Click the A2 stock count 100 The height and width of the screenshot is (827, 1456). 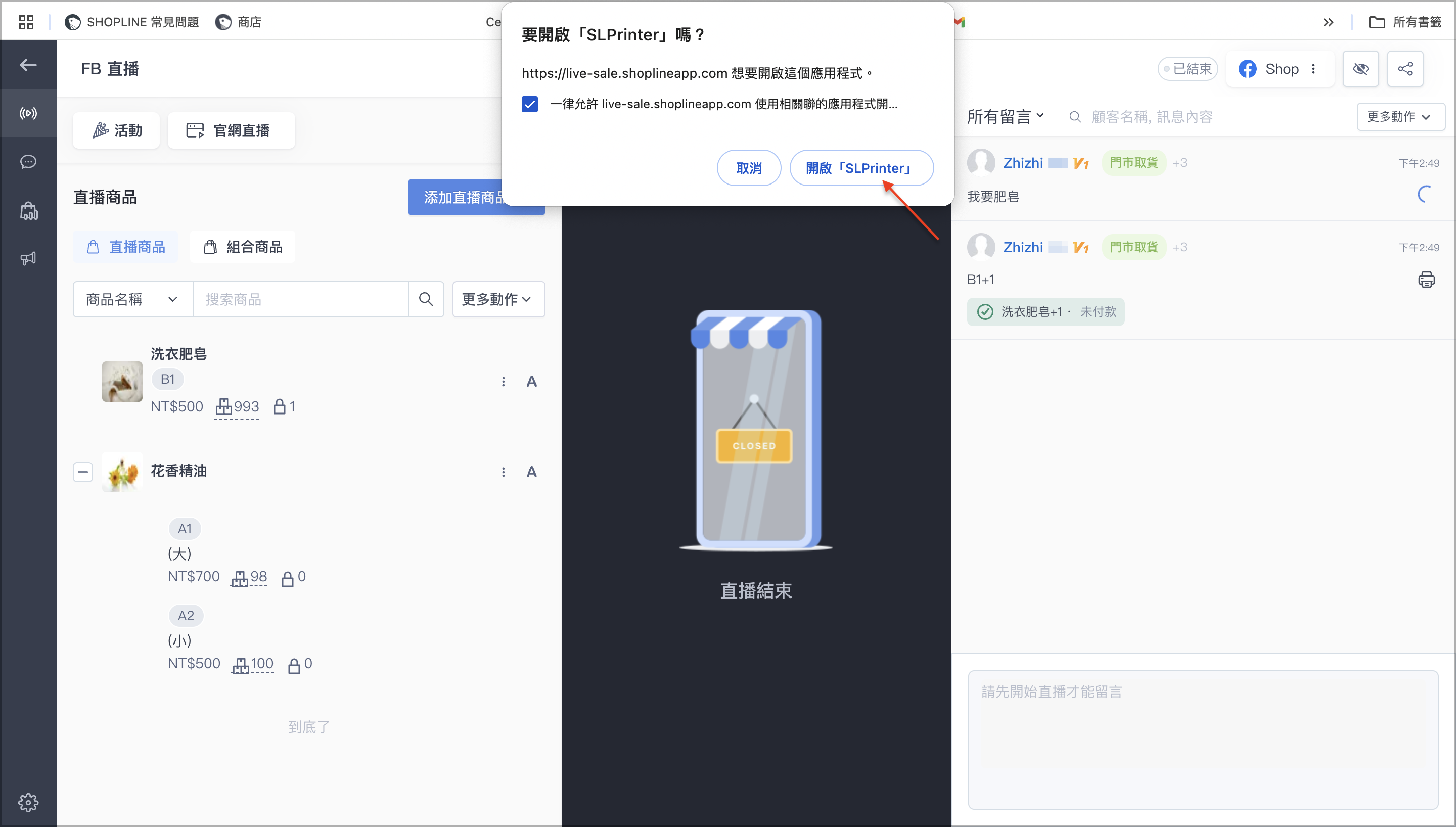click(253, 664)
